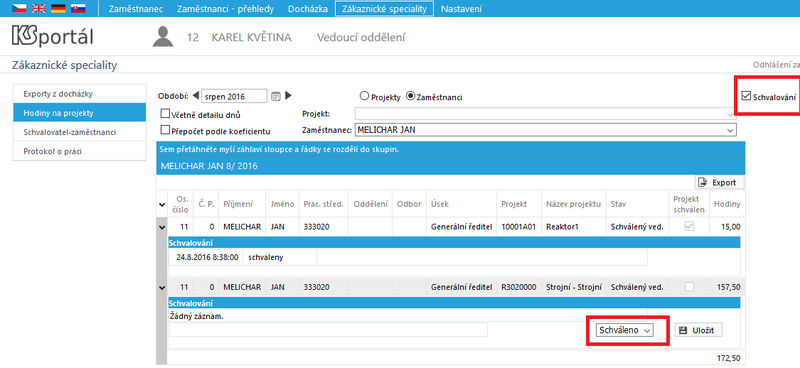
Task: Click the total hours 172,50
Action: (728, 358)
